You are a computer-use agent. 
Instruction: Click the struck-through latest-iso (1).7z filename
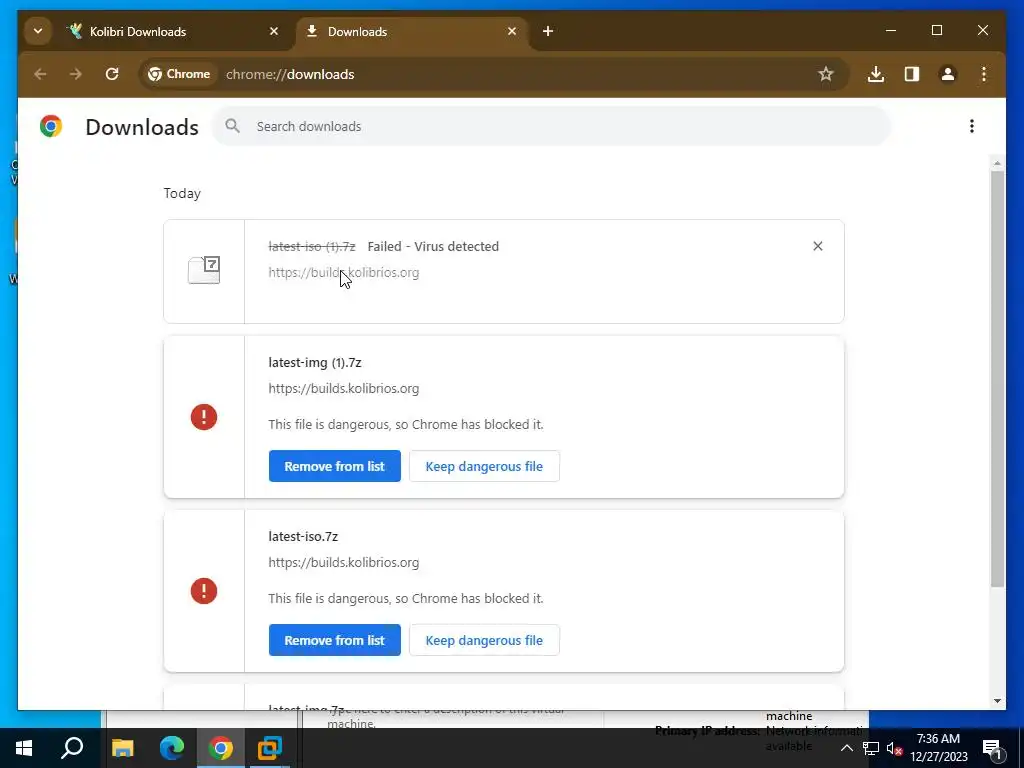coord(312,246)
